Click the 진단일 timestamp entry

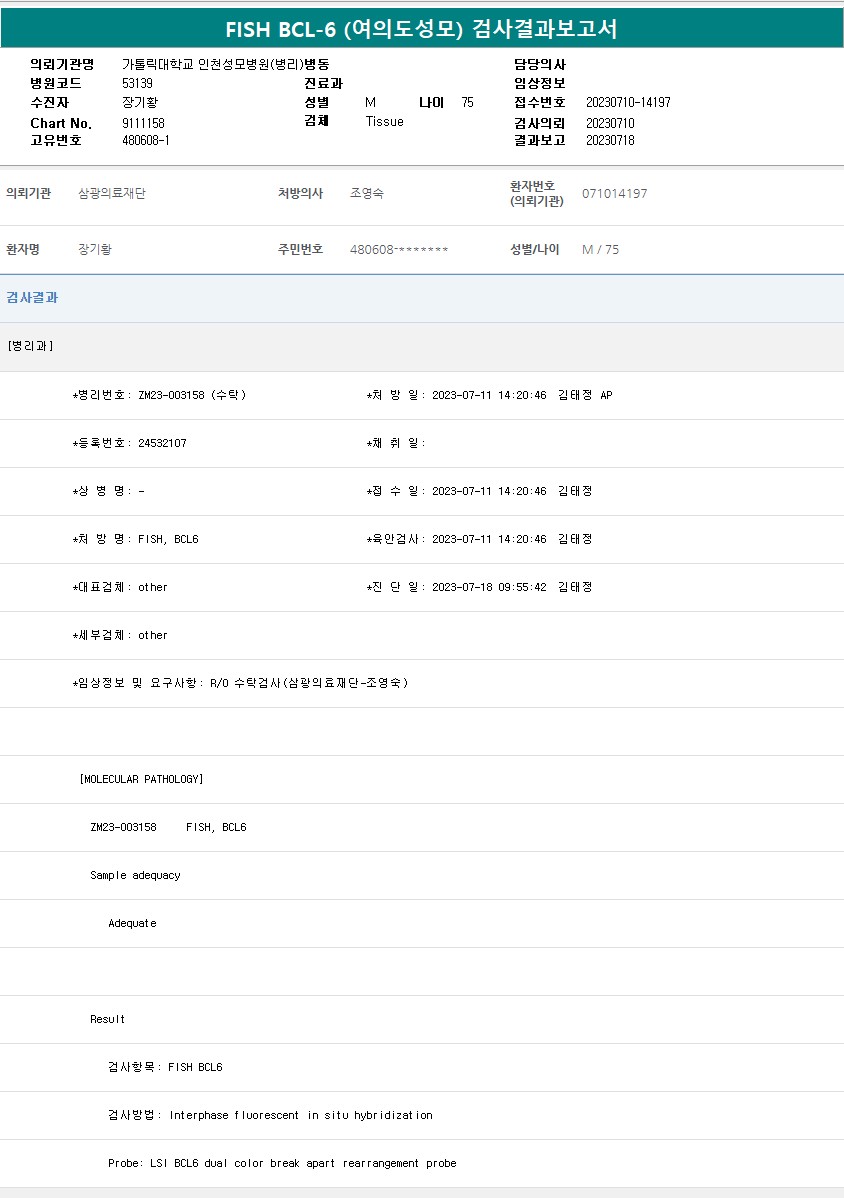(479, 587)
